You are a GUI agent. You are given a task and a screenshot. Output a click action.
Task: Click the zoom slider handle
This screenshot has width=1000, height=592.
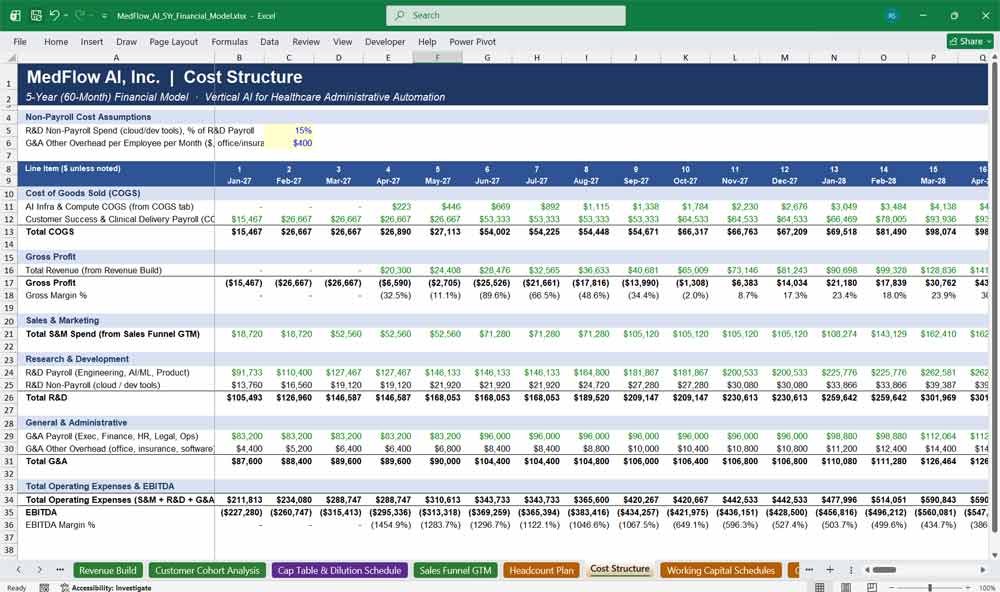tap(930, 588)
